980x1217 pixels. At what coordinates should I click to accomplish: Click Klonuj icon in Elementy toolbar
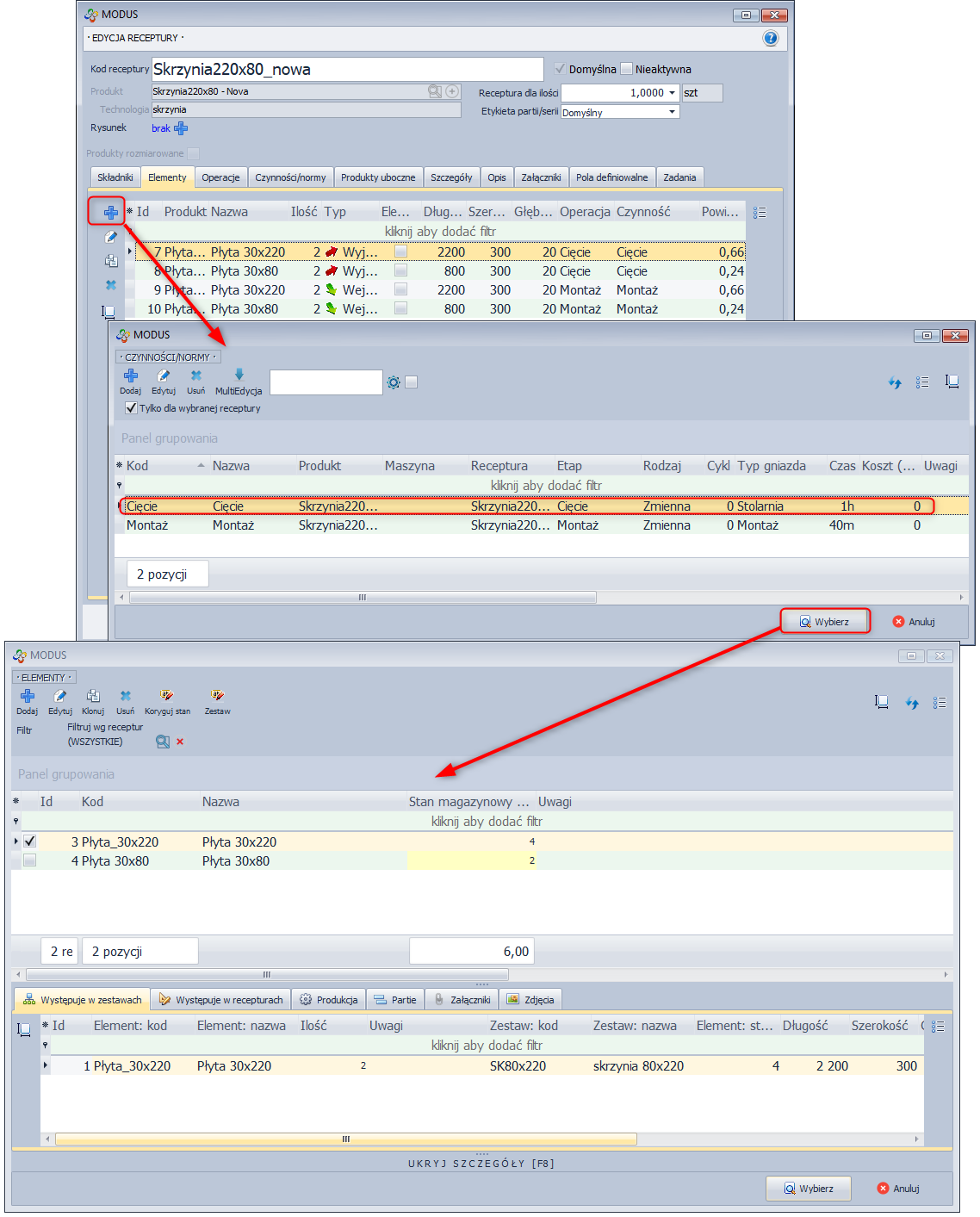coord(93,696)
